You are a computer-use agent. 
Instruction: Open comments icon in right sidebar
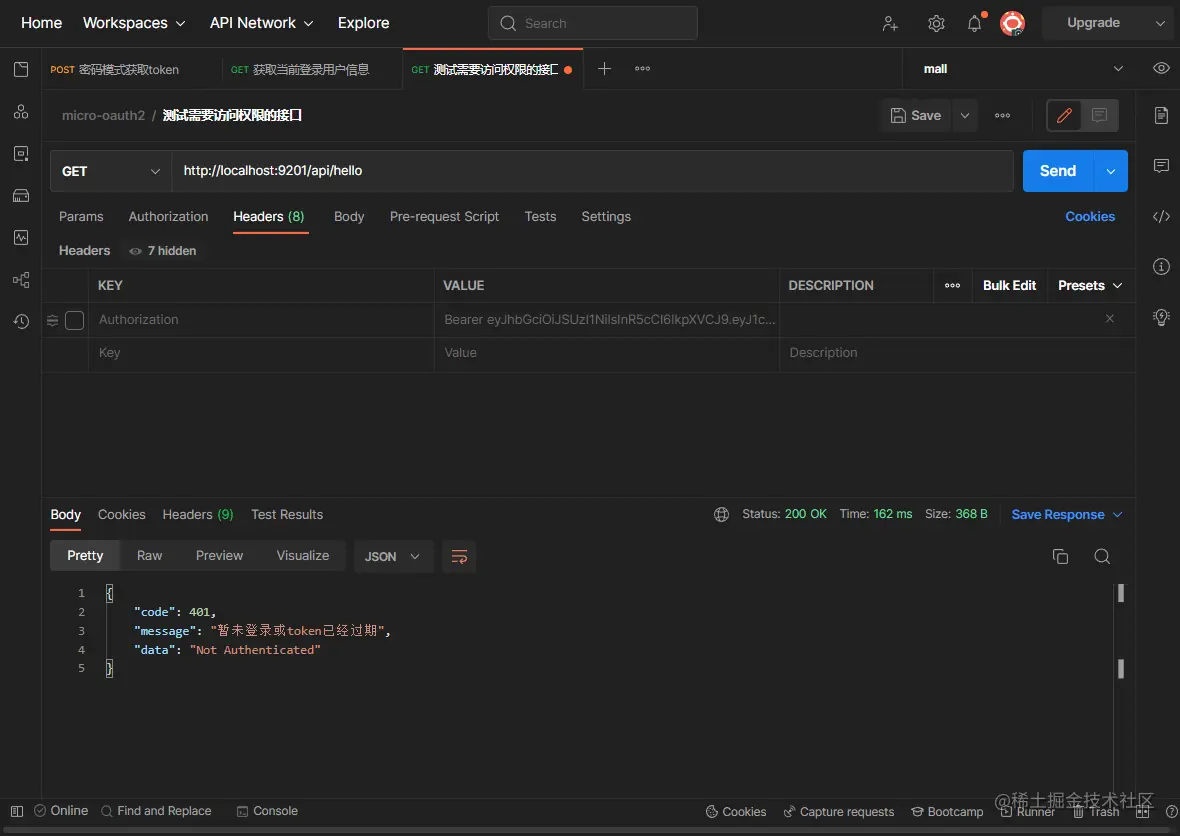(x=1161, y=166)
